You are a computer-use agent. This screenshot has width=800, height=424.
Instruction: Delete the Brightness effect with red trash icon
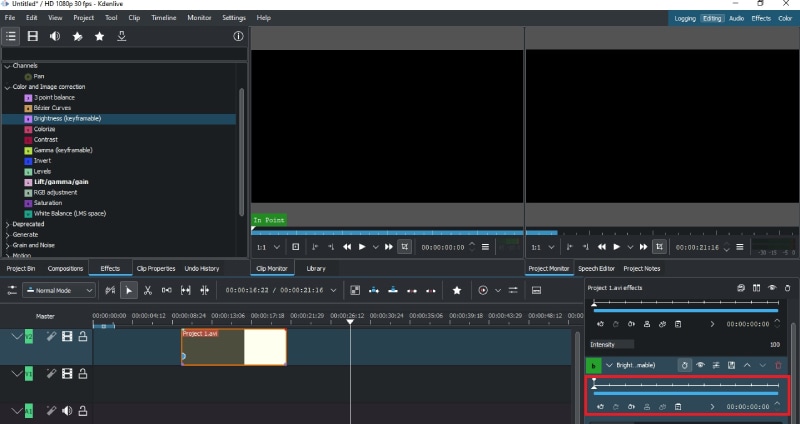click(778, 365)
